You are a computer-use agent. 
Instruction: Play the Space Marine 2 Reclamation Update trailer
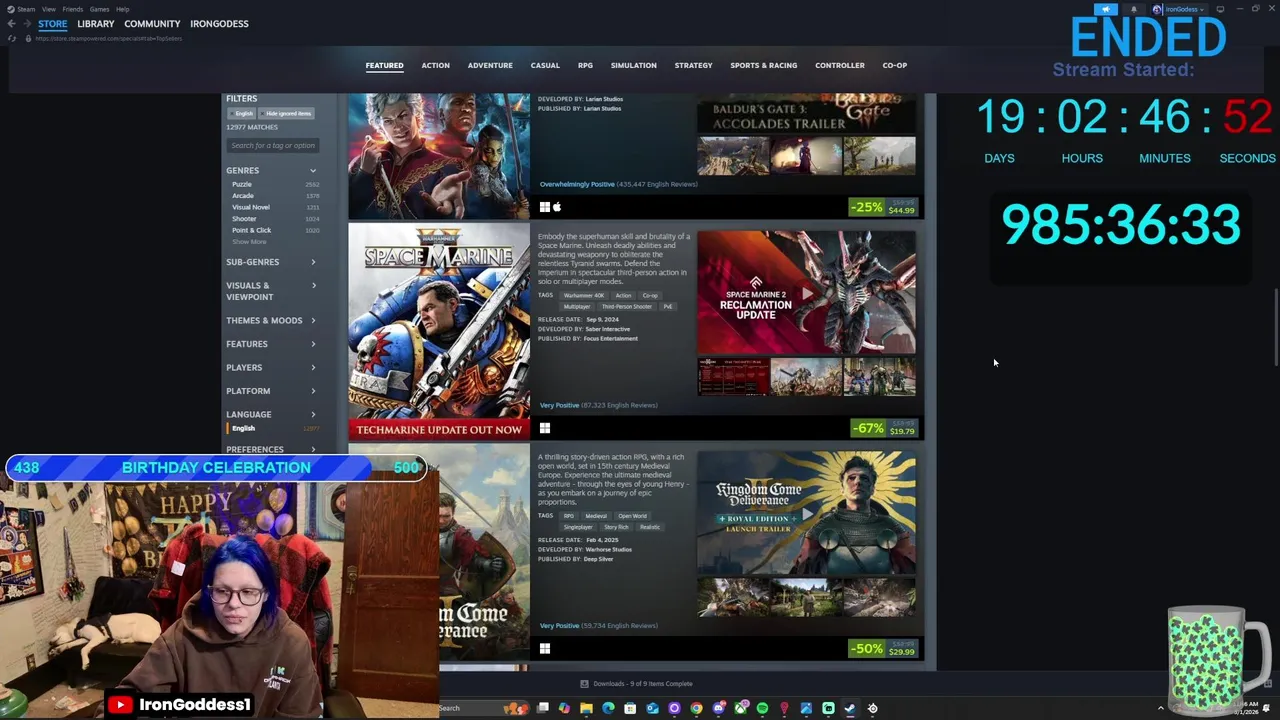pyautogui.click(x=806, y=293)
